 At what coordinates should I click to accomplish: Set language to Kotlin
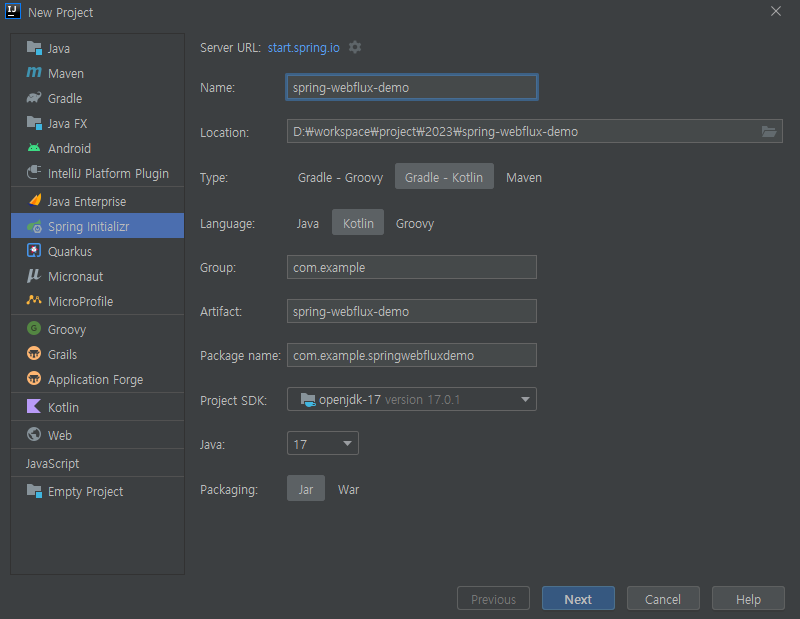tap(358, 222)
